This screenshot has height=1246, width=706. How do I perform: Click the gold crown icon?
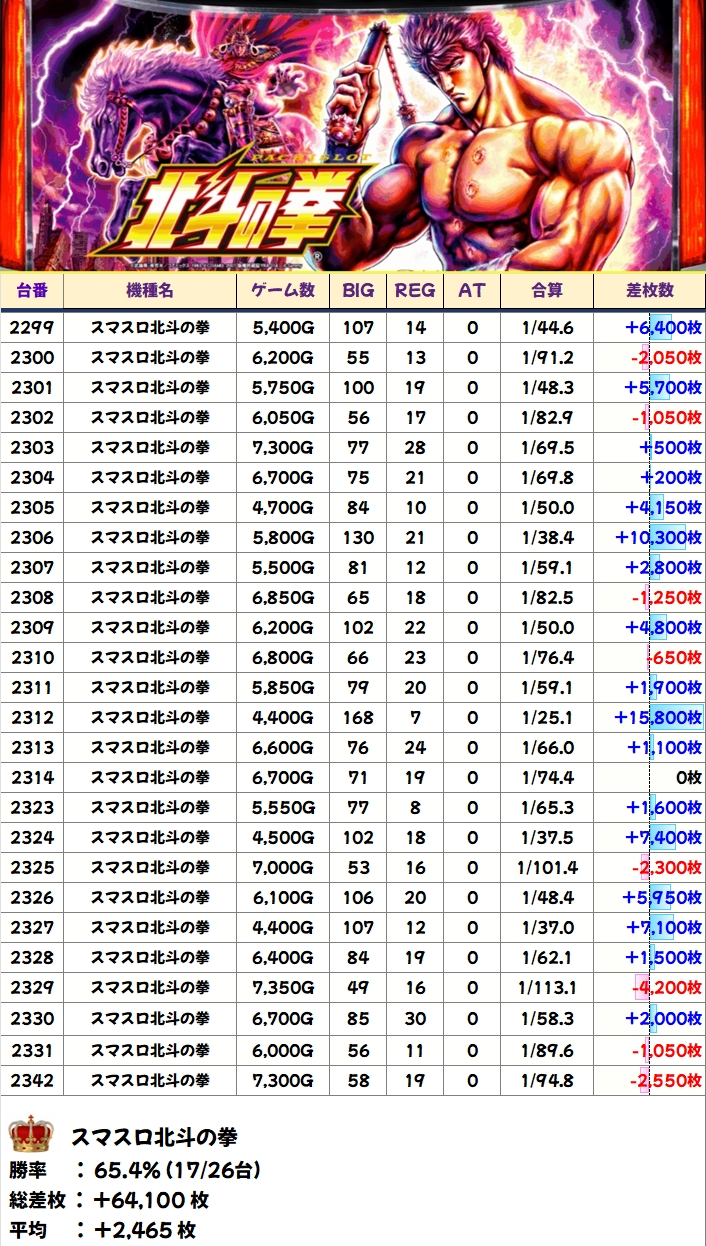pos(30,1135)
